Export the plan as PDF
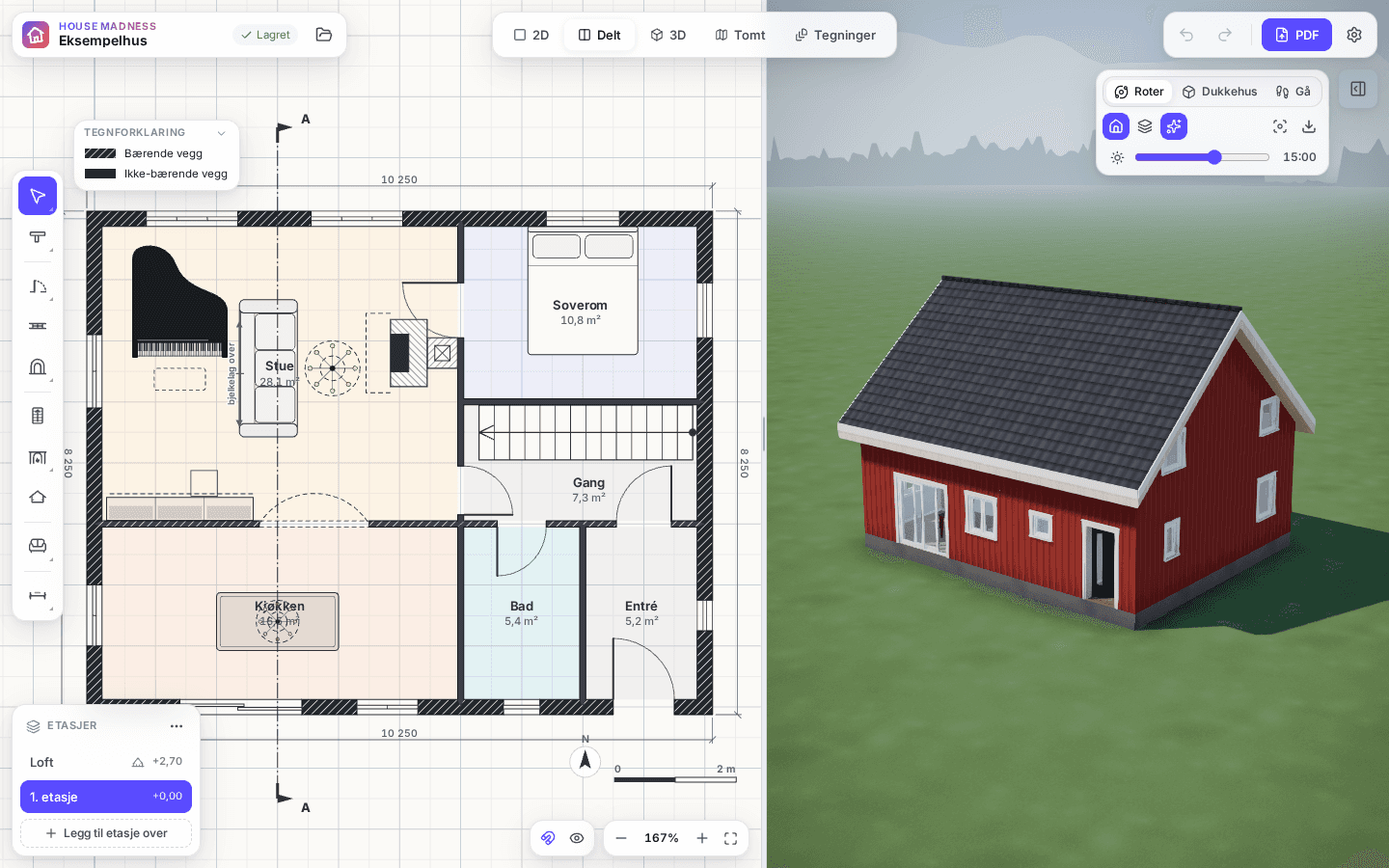Viewport: 1389px width, 868px height. [x=1296, y=35]
